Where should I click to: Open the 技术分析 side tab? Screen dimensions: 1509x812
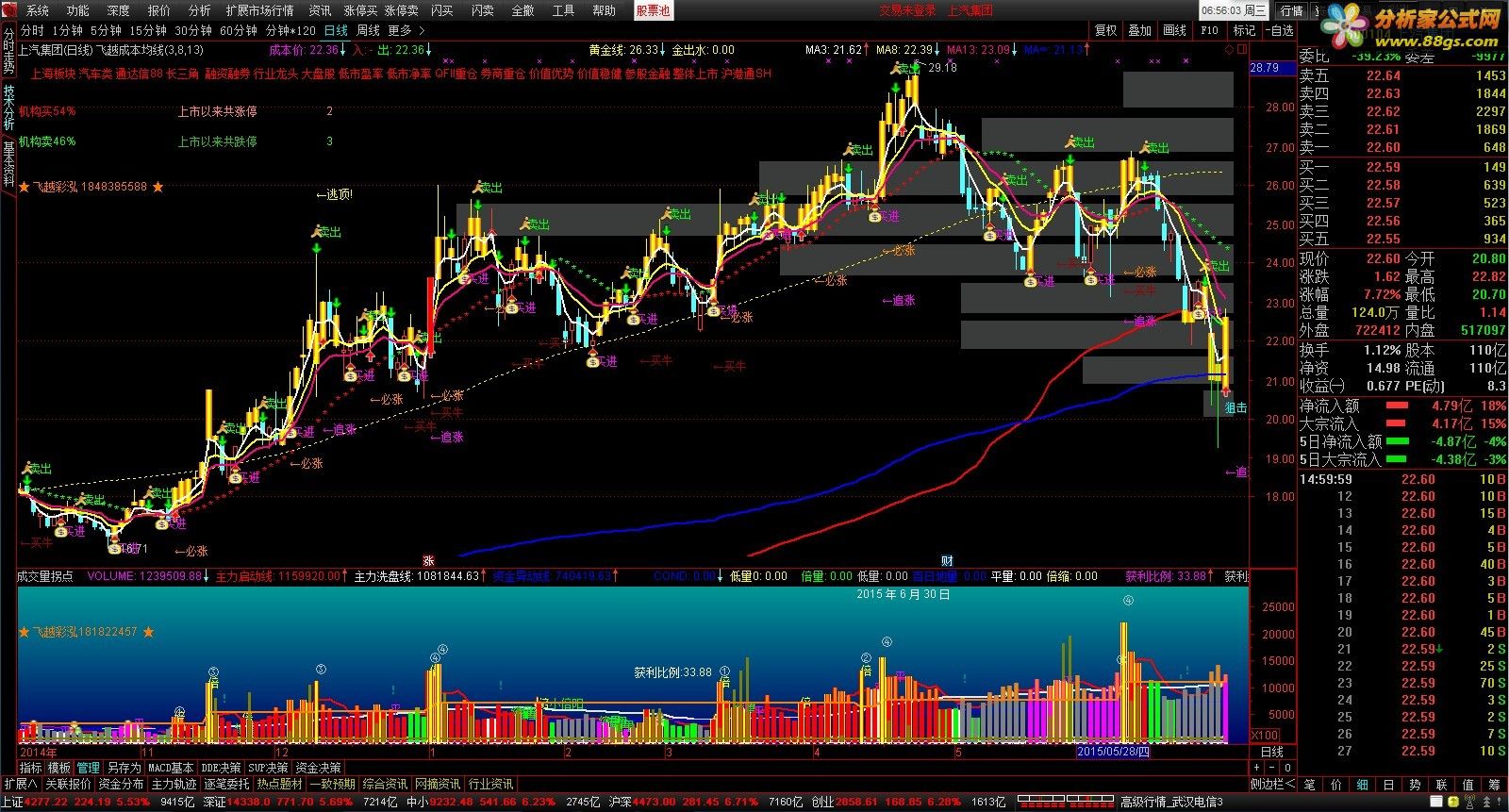coord(8,106)
